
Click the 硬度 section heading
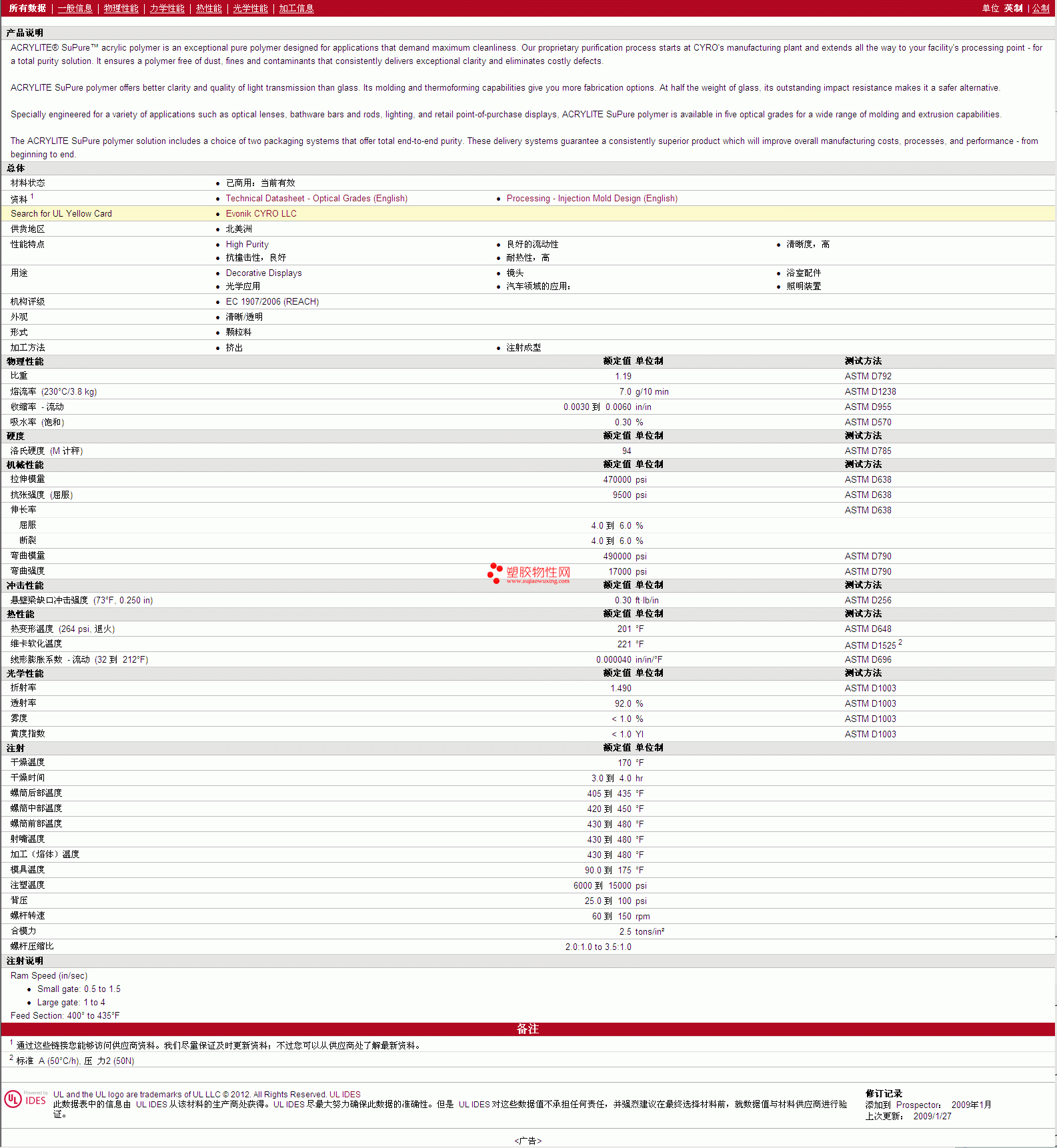pyautogui.click(x=15, y=436)
